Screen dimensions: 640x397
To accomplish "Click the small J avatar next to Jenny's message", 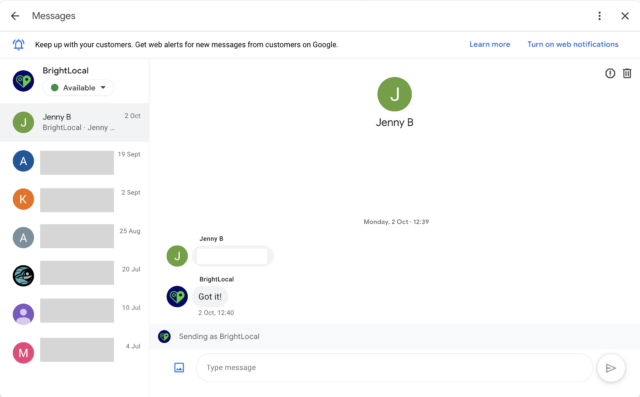I will pyautogui.click(x=177, y=256).
